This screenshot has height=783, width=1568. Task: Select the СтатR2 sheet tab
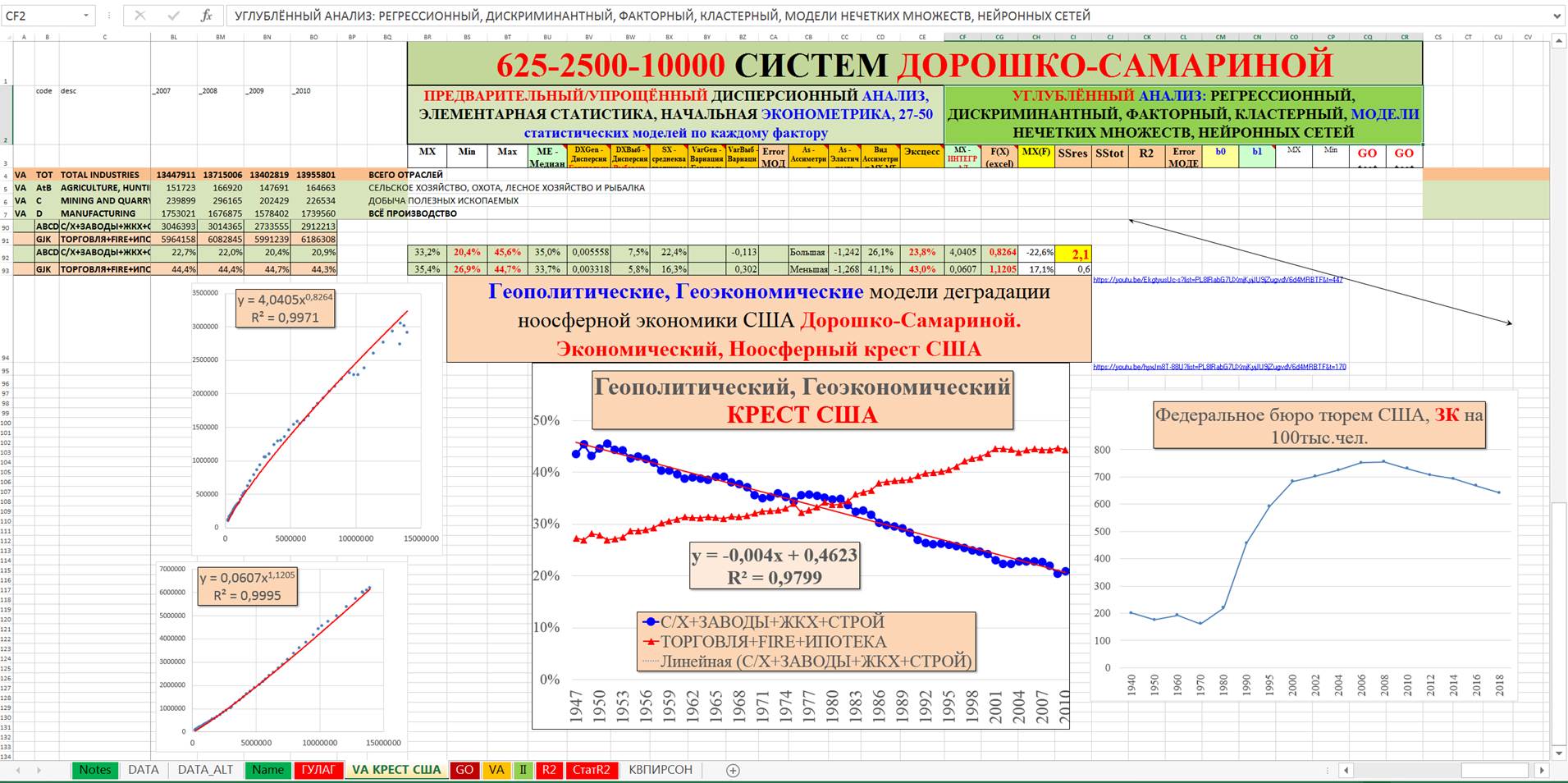591,770
